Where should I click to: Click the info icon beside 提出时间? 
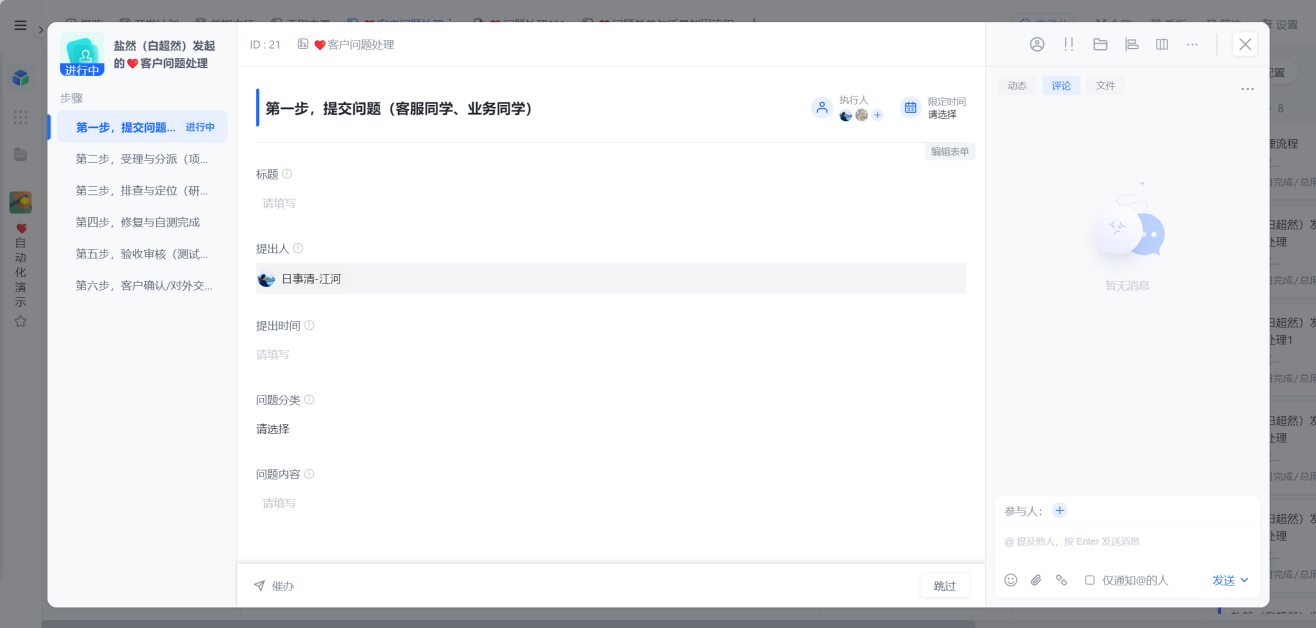pos(309,325)
